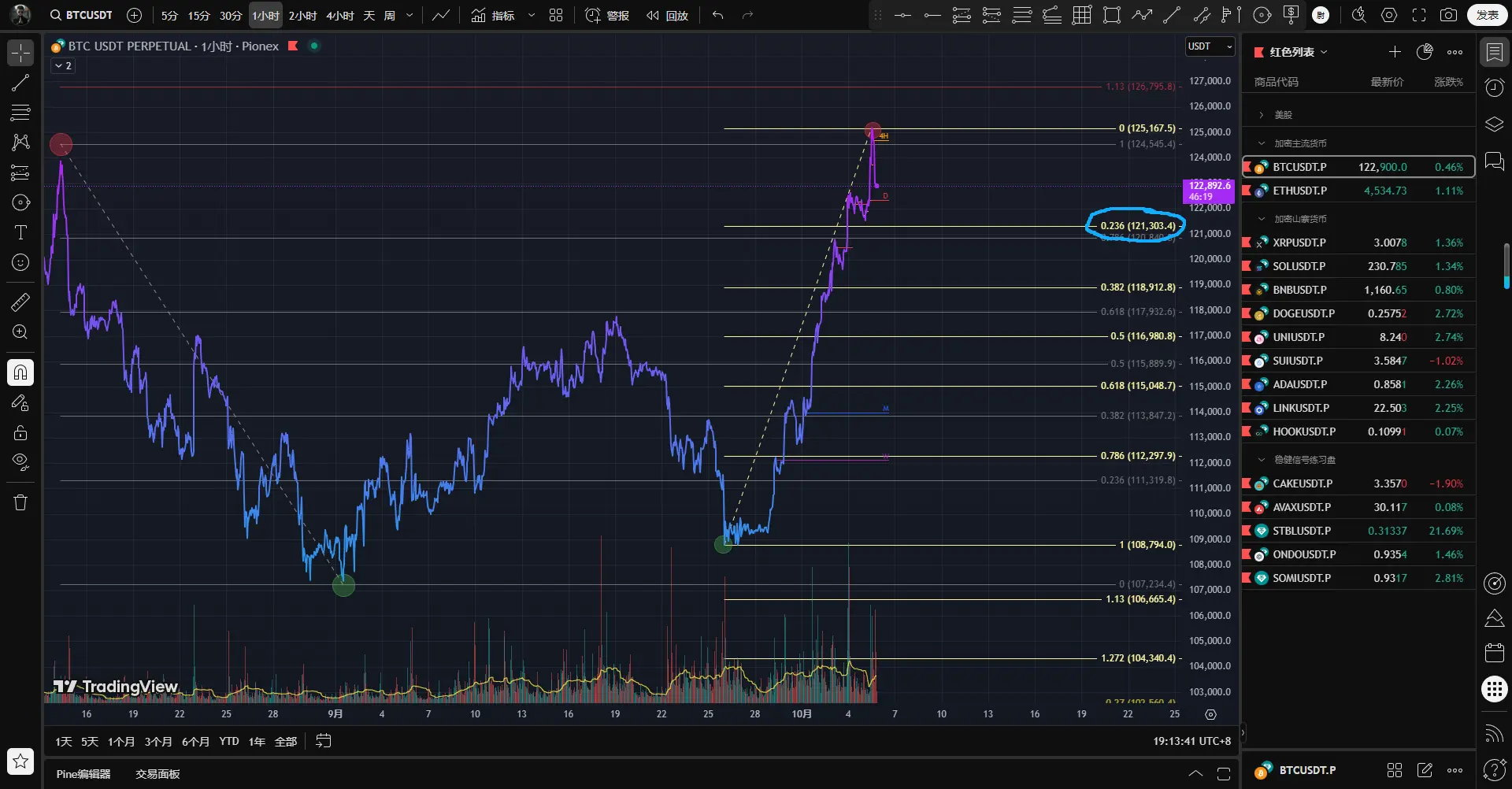Viewport: 1512px width, 789px height.
Task: Open the emoji and icons tool
Action: pyautogui.click(x=20, y=262)
